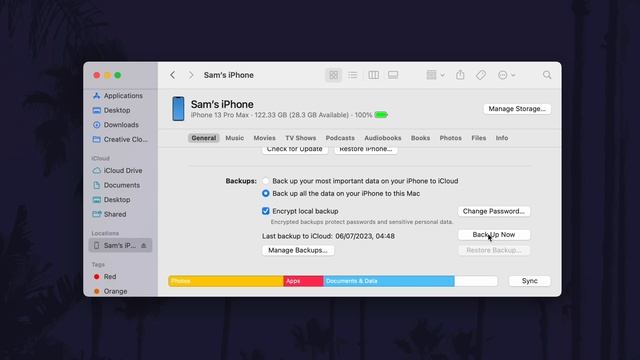This screenshot has width=640, height=360.
Task: Click Check for Update button
Action: point(295,150)
